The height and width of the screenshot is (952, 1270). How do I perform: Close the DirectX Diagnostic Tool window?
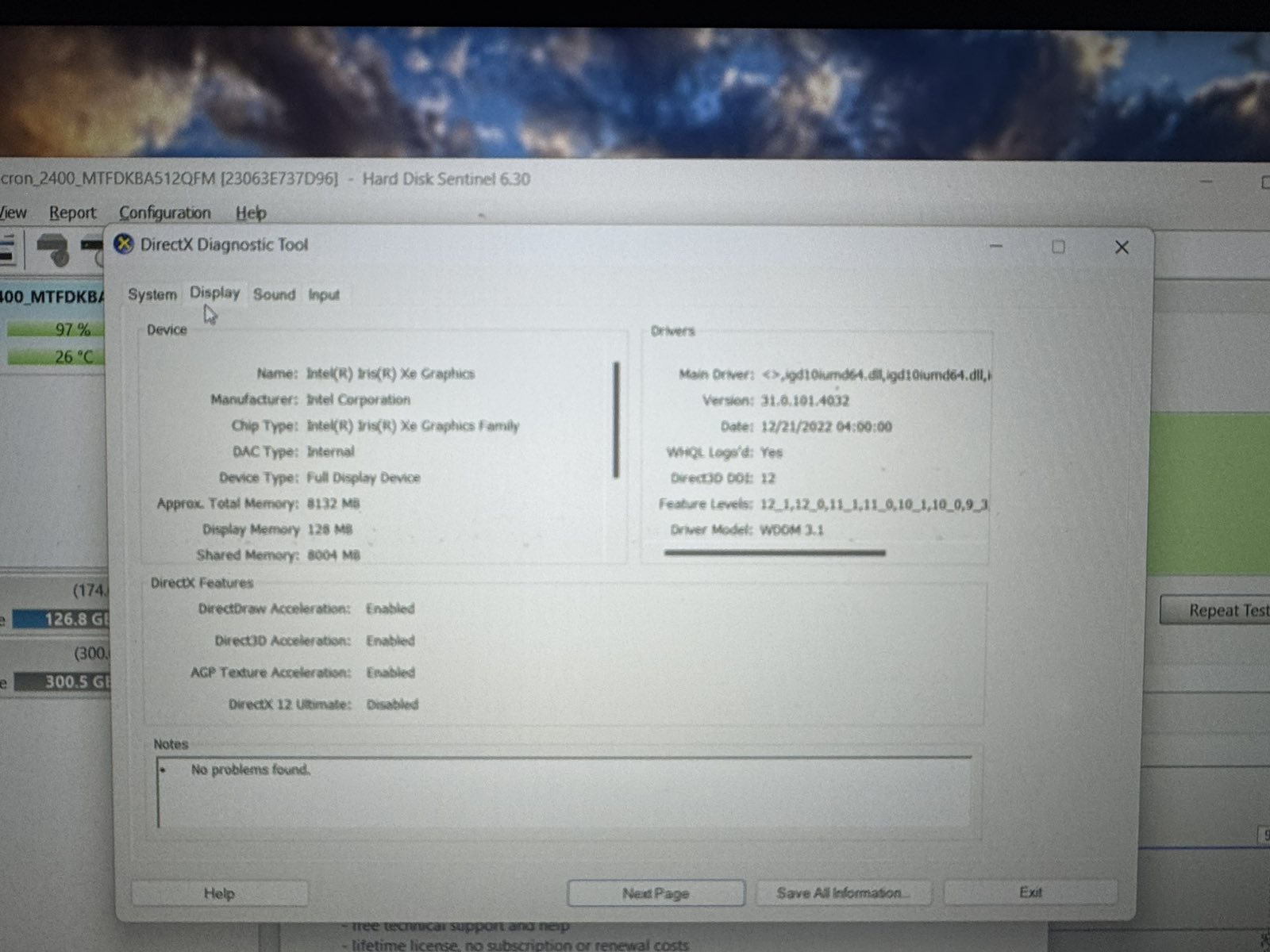click(x=1121, y=248)
